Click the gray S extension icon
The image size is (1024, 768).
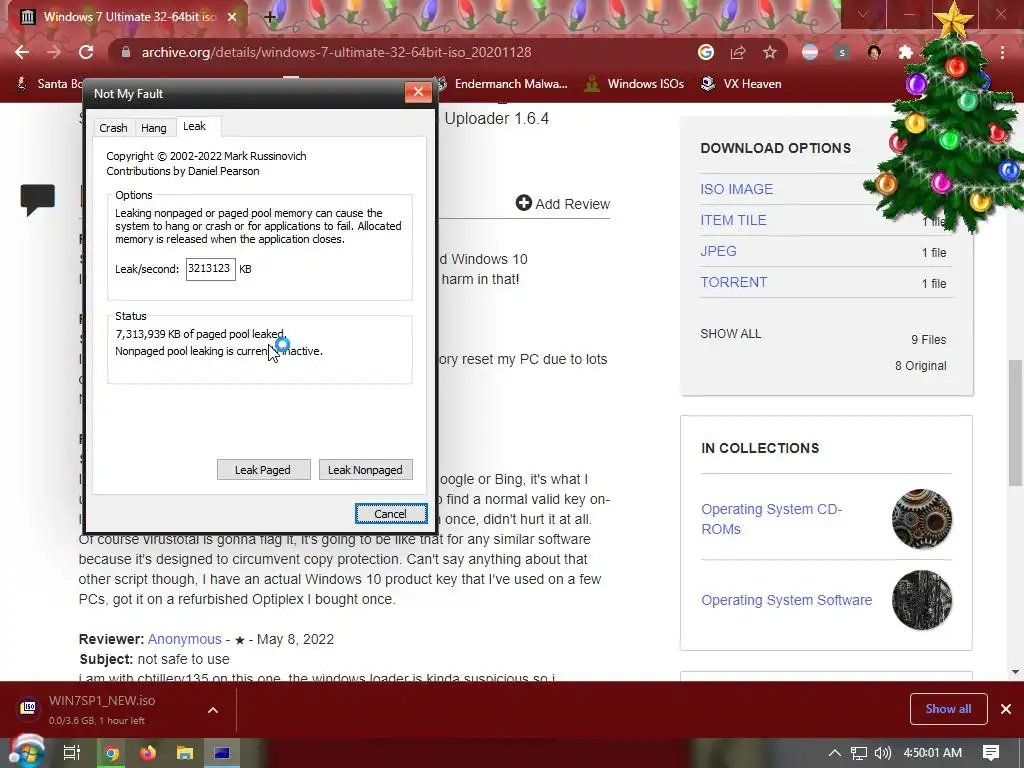(842, 52)
